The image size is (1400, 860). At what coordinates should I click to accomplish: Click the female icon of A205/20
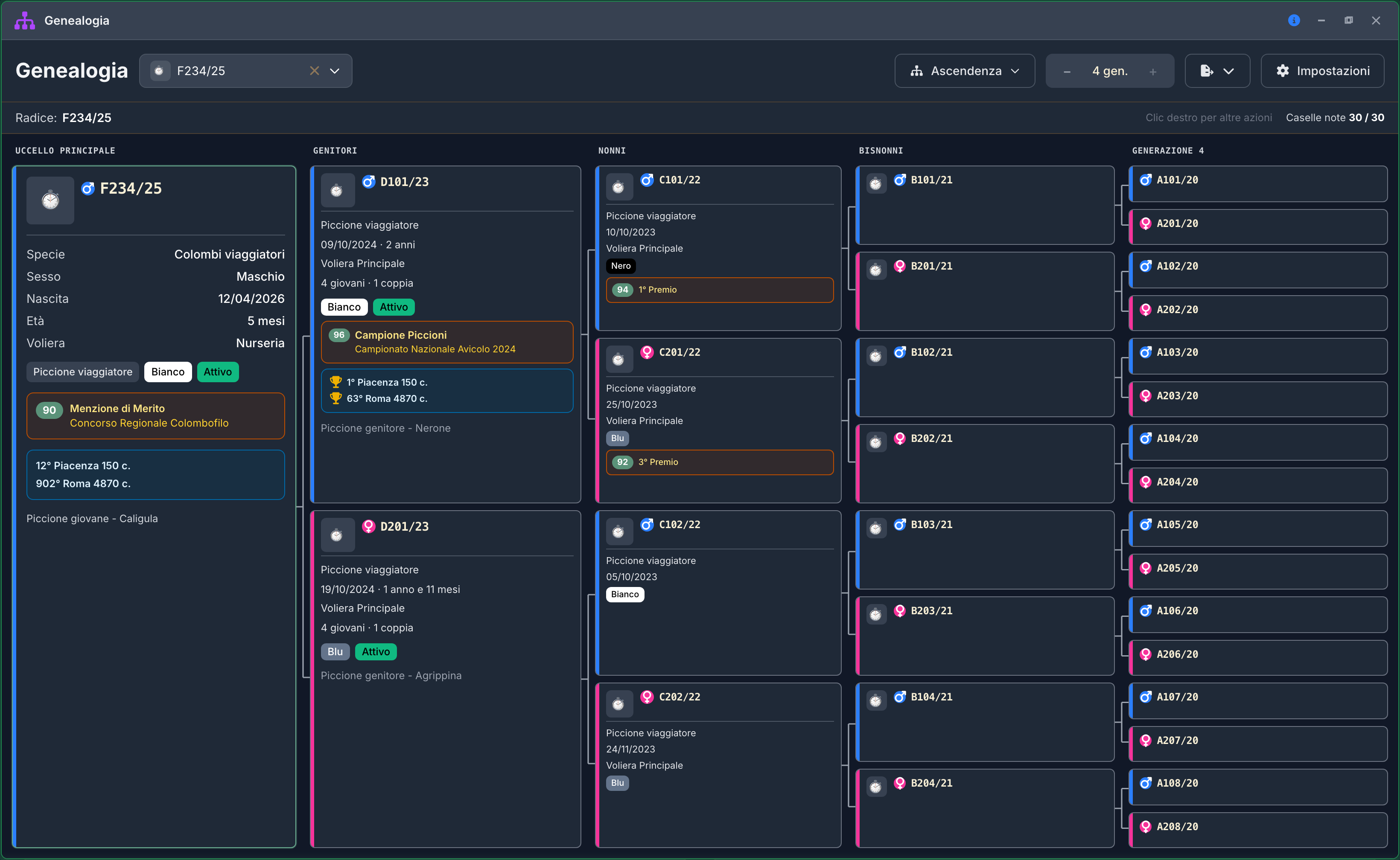click(1146, 568)
